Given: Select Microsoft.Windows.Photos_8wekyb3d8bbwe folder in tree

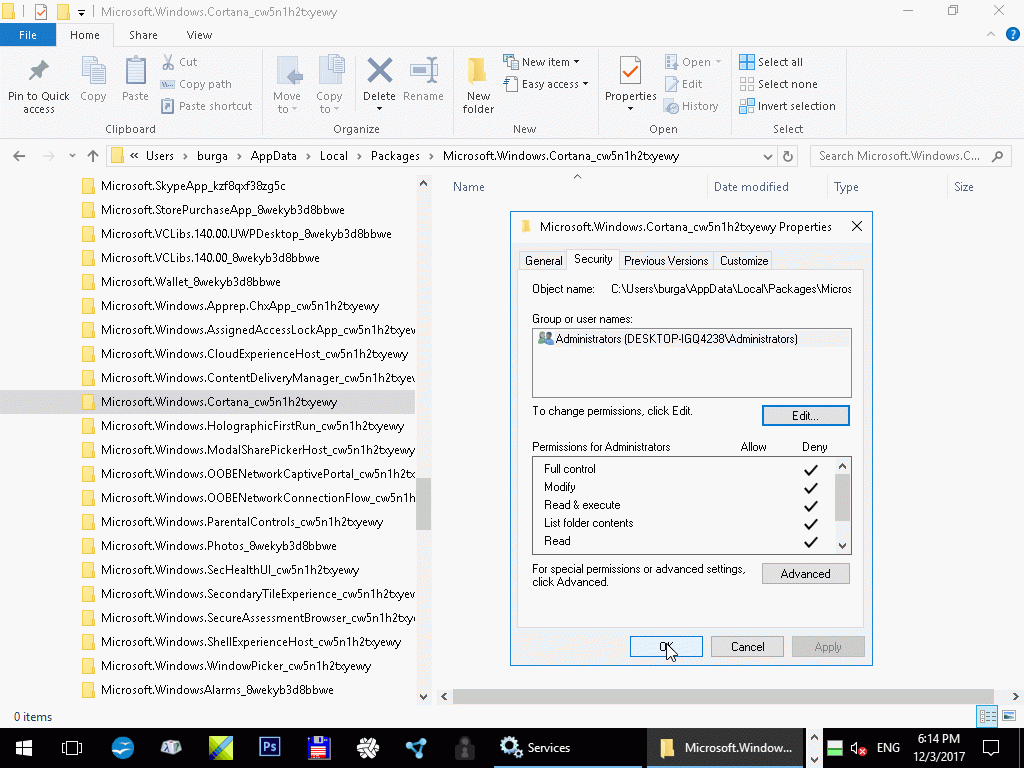Looking at the screenshot, I should (219, 546).
